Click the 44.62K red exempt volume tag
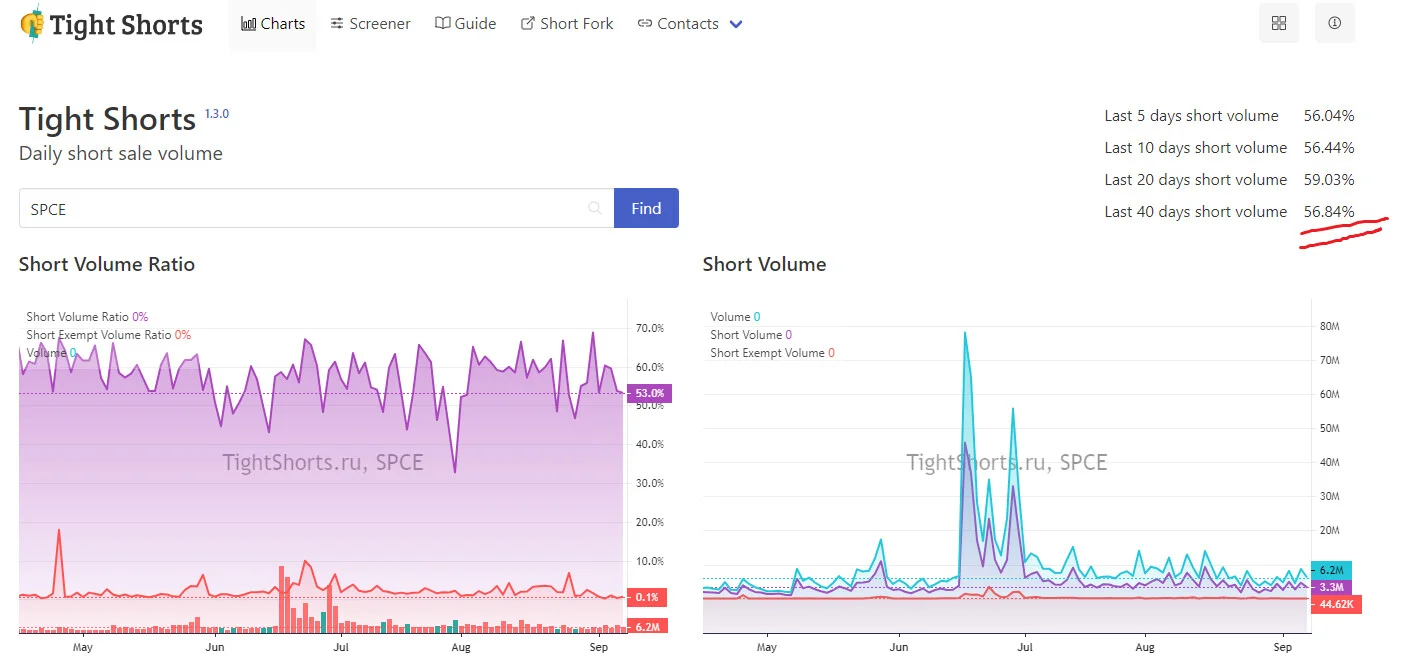The height and width of the screenshot is (665, 1402). point(1336,604)
